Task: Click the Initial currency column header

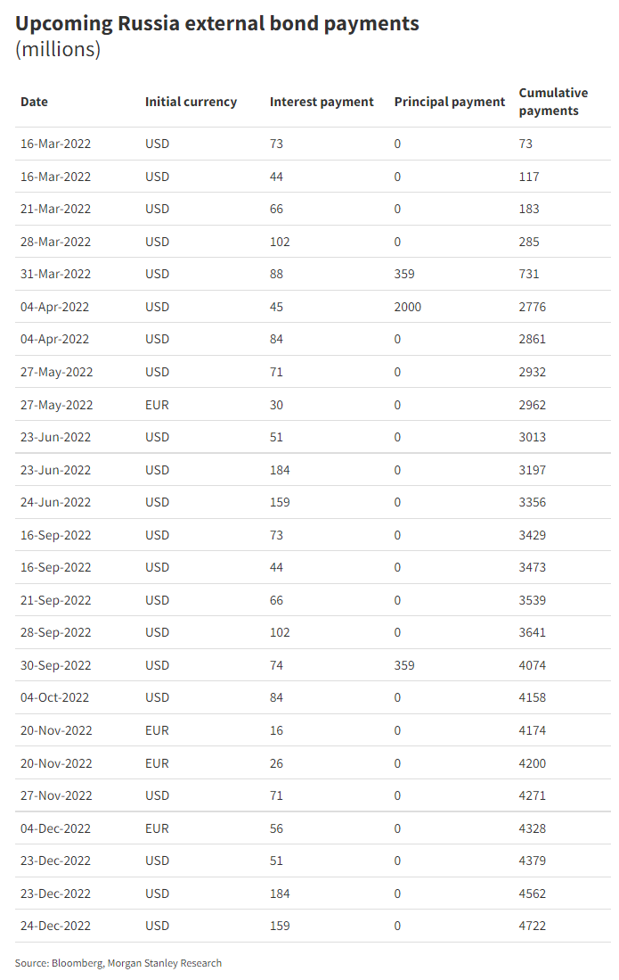Action: [191, 101]
